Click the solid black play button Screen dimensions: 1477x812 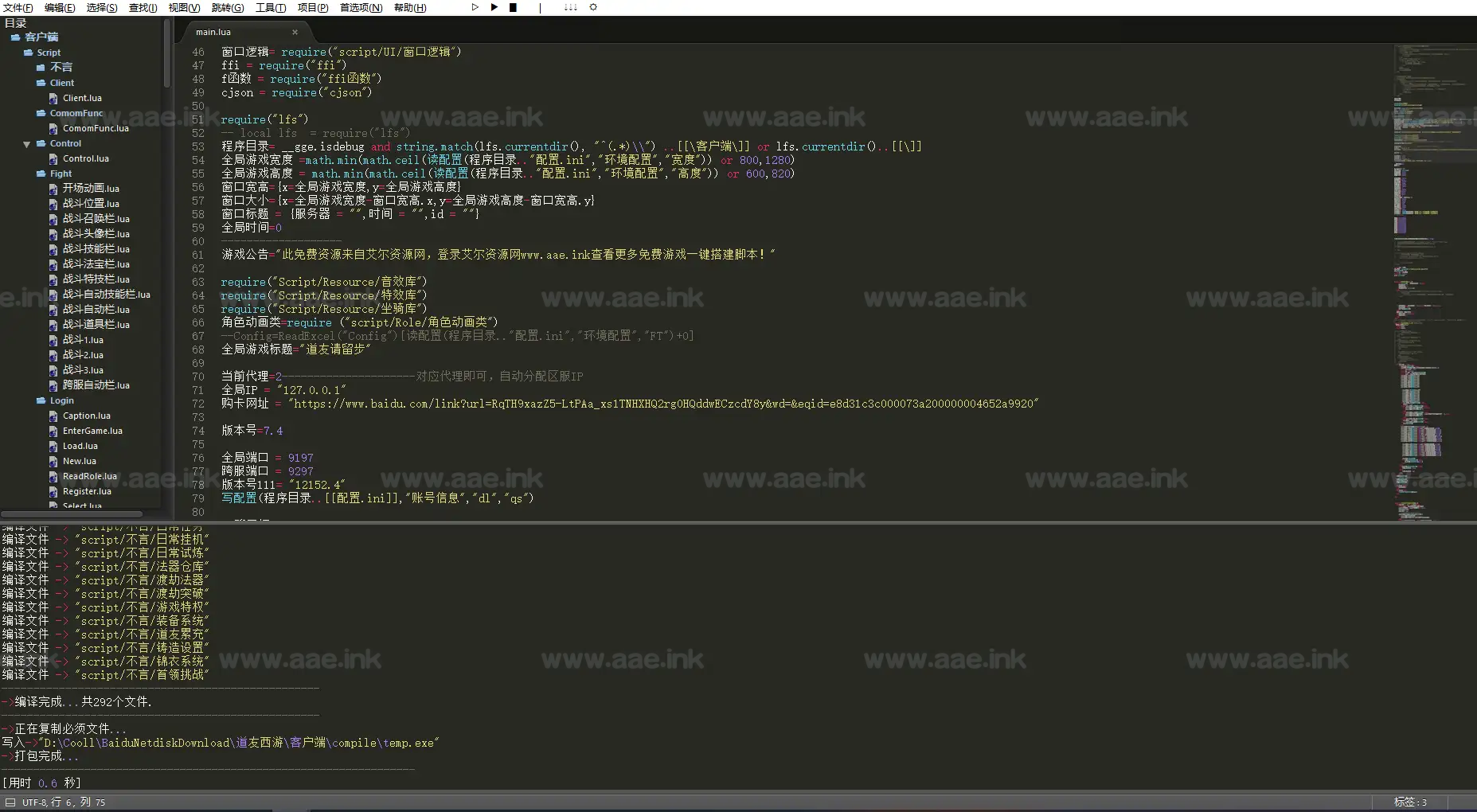coord(494,7)
